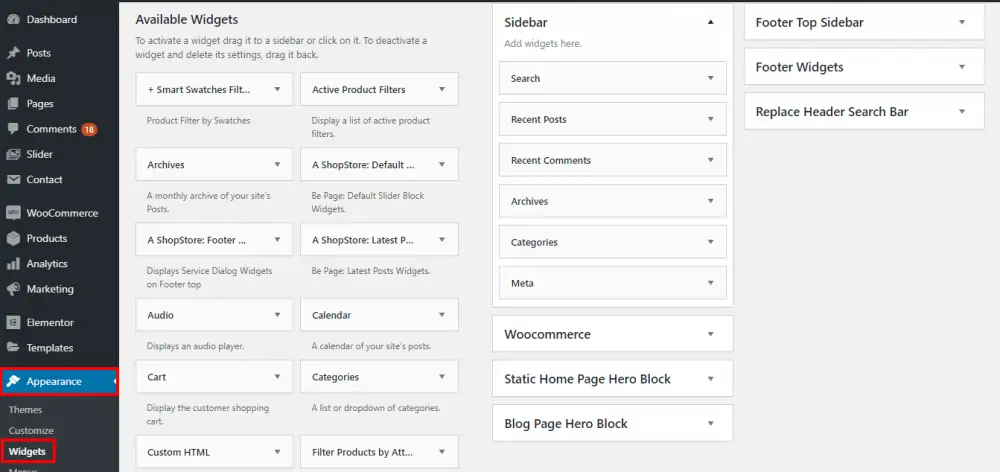Expand the Calendar widget arrow
Screen dimensions: 1000x472
pos(442,315)
